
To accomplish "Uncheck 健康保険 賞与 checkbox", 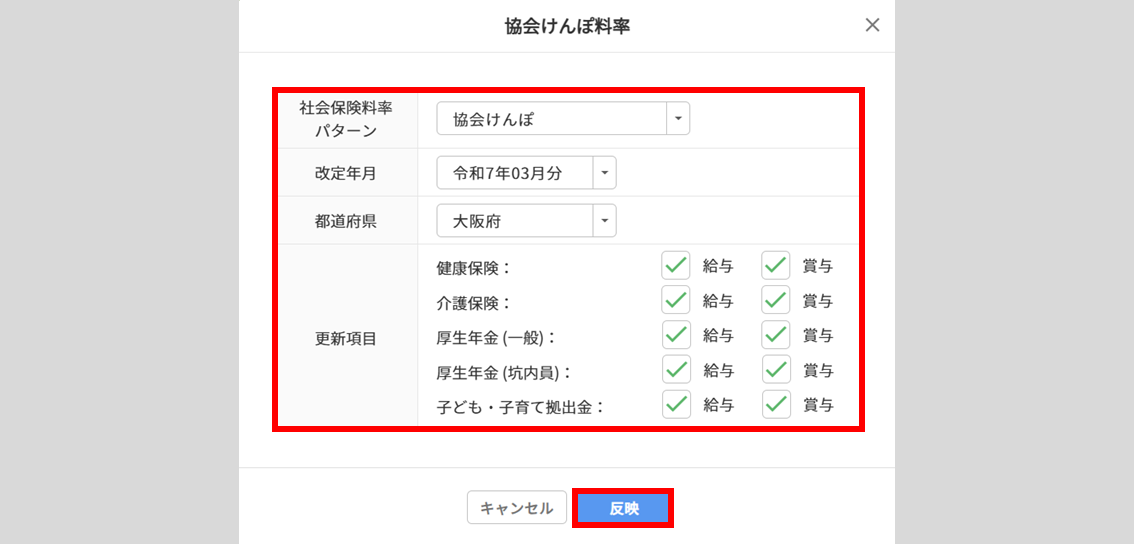I will tap(776, 265).
